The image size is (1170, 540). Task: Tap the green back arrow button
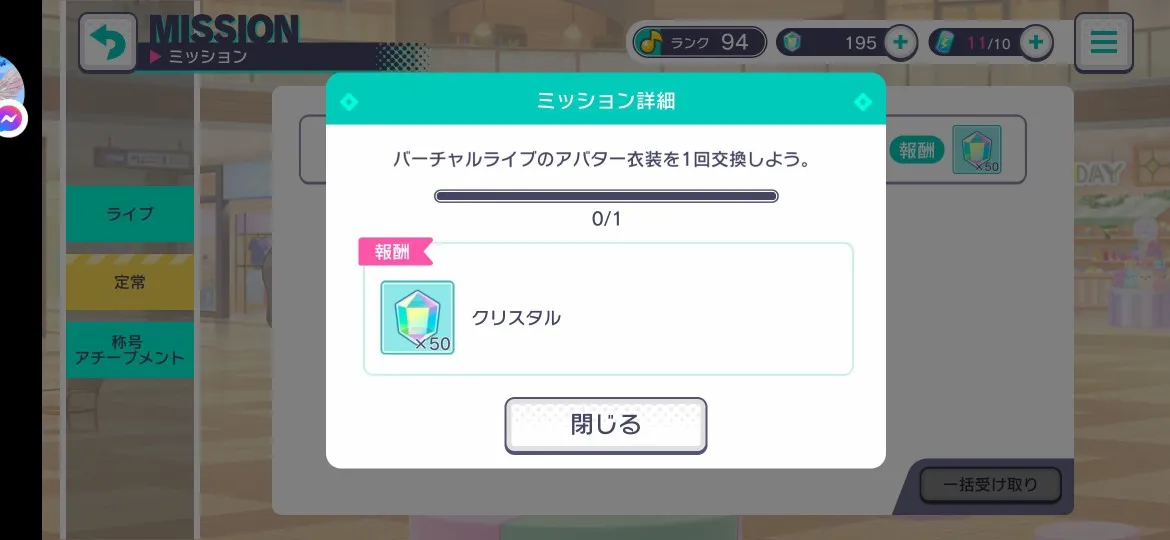(108, 43)
